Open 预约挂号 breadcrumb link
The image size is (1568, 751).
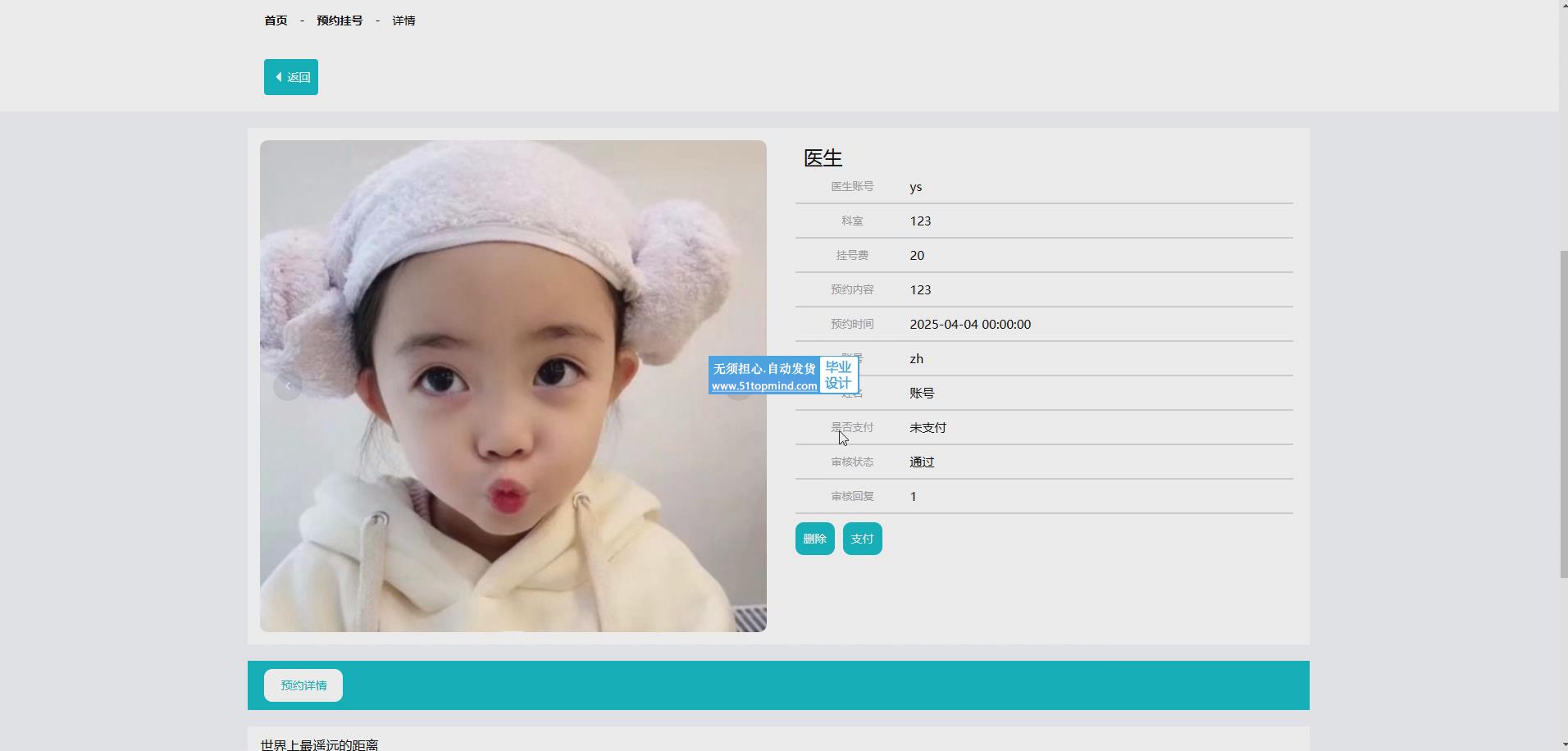[x=340, y=20]
